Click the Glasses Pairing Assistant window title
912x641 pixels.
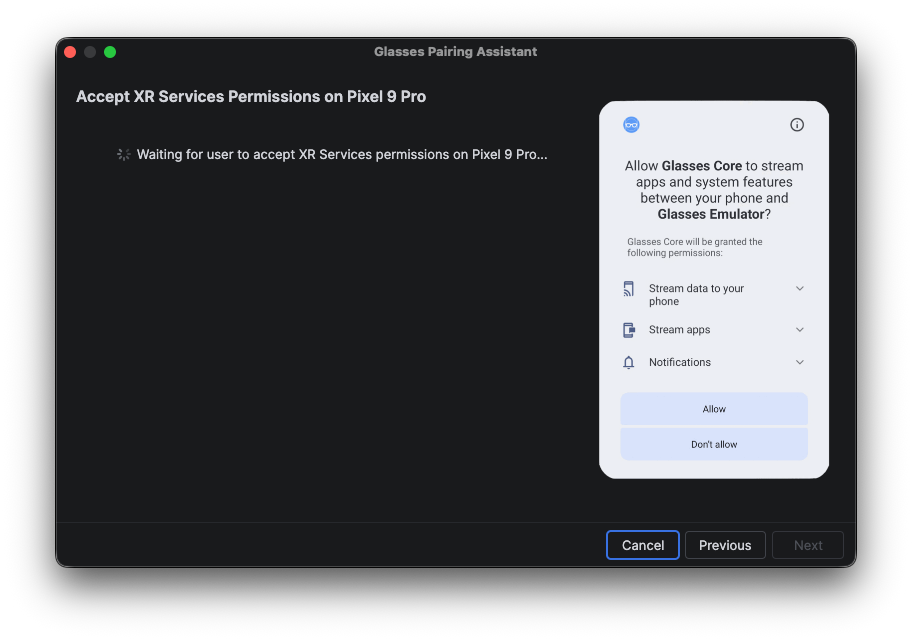pos(455,52)
